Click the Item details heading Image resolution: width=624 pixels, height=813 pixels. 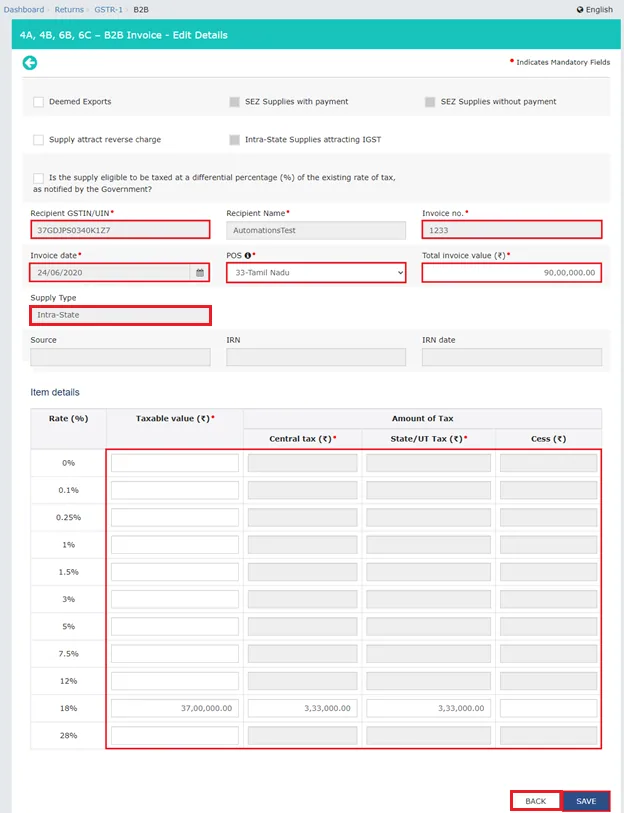click(55, 393)
